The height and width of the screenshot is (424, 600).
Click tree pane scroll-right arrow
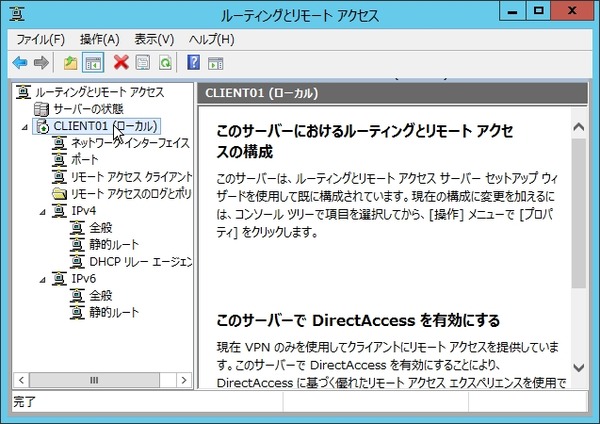coord(184,380)
